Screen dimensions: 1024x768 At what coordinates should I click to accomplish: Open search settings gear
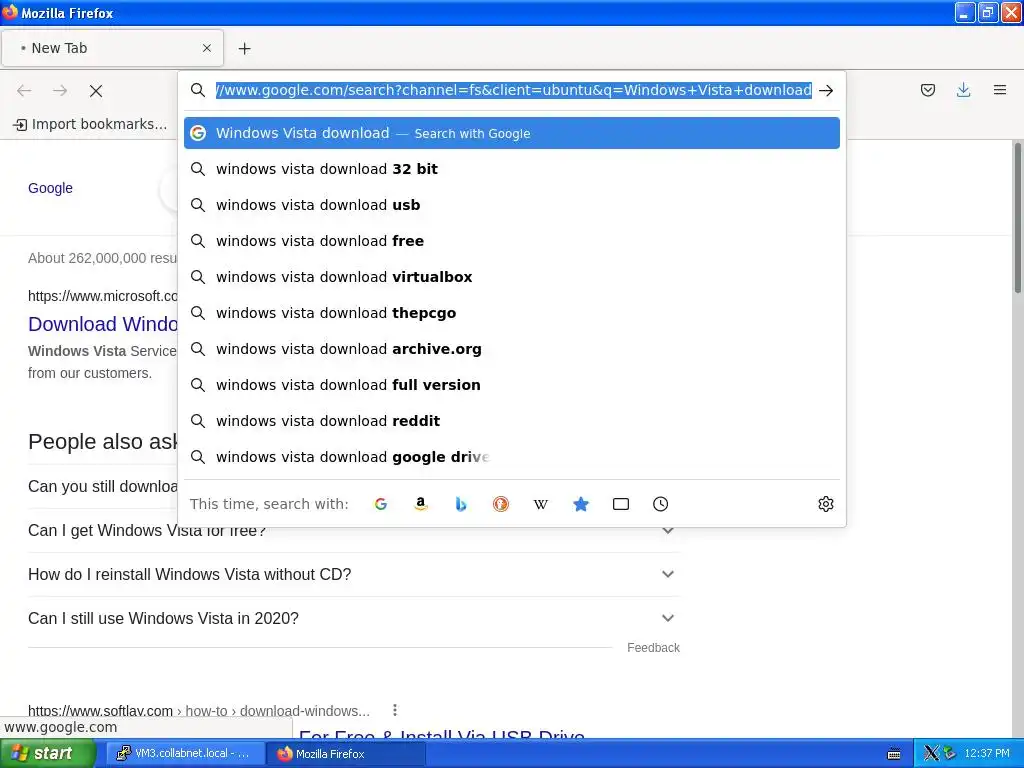pyautogui.click(x=825, y=504)
